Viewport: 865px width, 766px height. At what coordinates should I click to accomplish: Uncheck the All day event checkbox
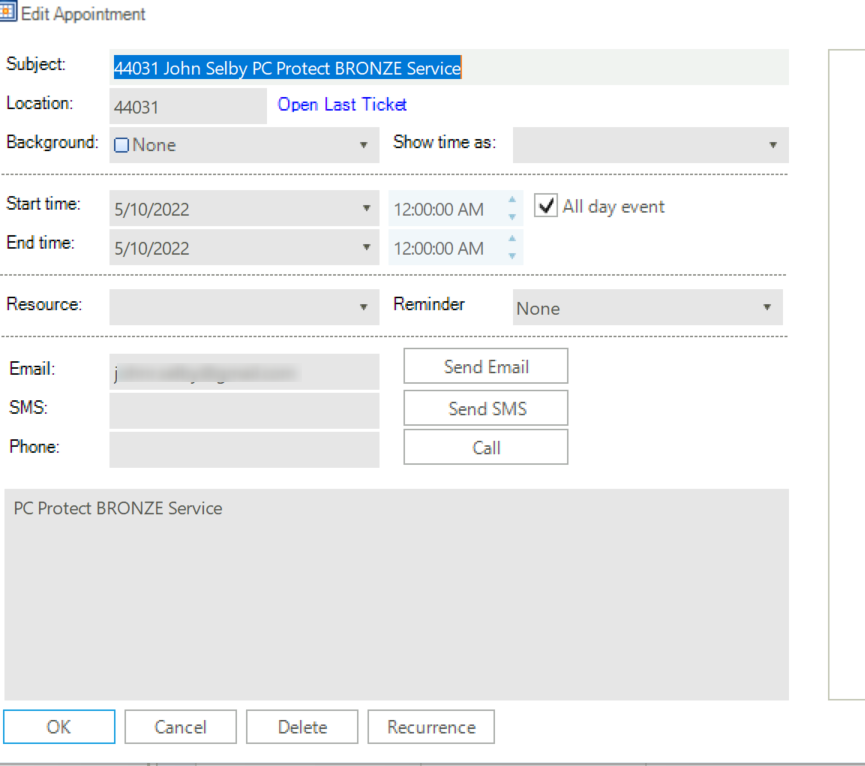pos(546,206)
